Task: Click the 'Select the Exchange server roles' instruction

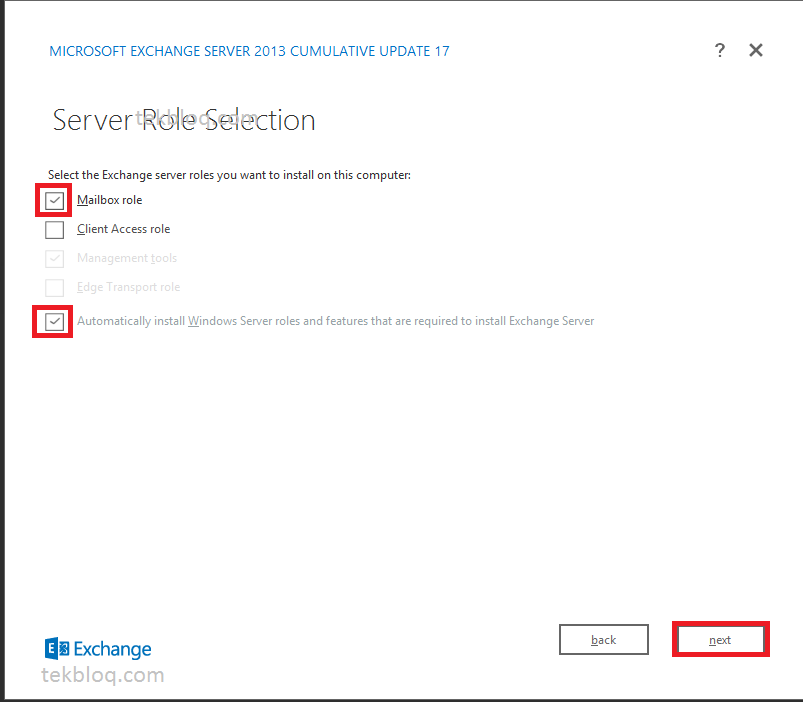Action: (229, 175)
